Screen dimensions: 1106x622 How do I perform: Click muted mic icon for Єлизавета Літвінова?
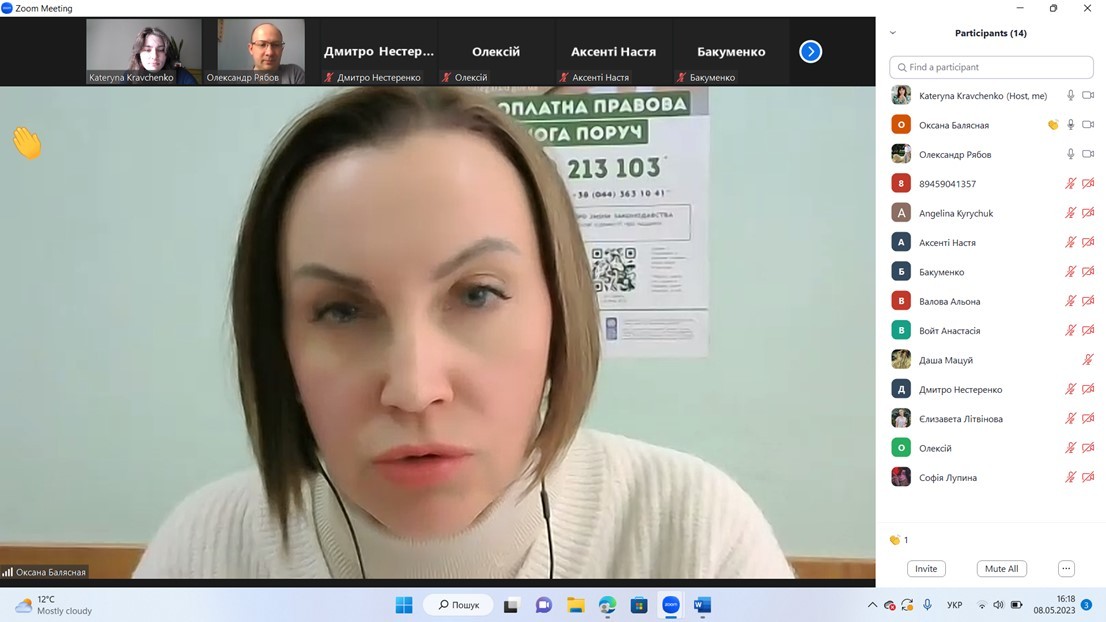click(1070, 418)
